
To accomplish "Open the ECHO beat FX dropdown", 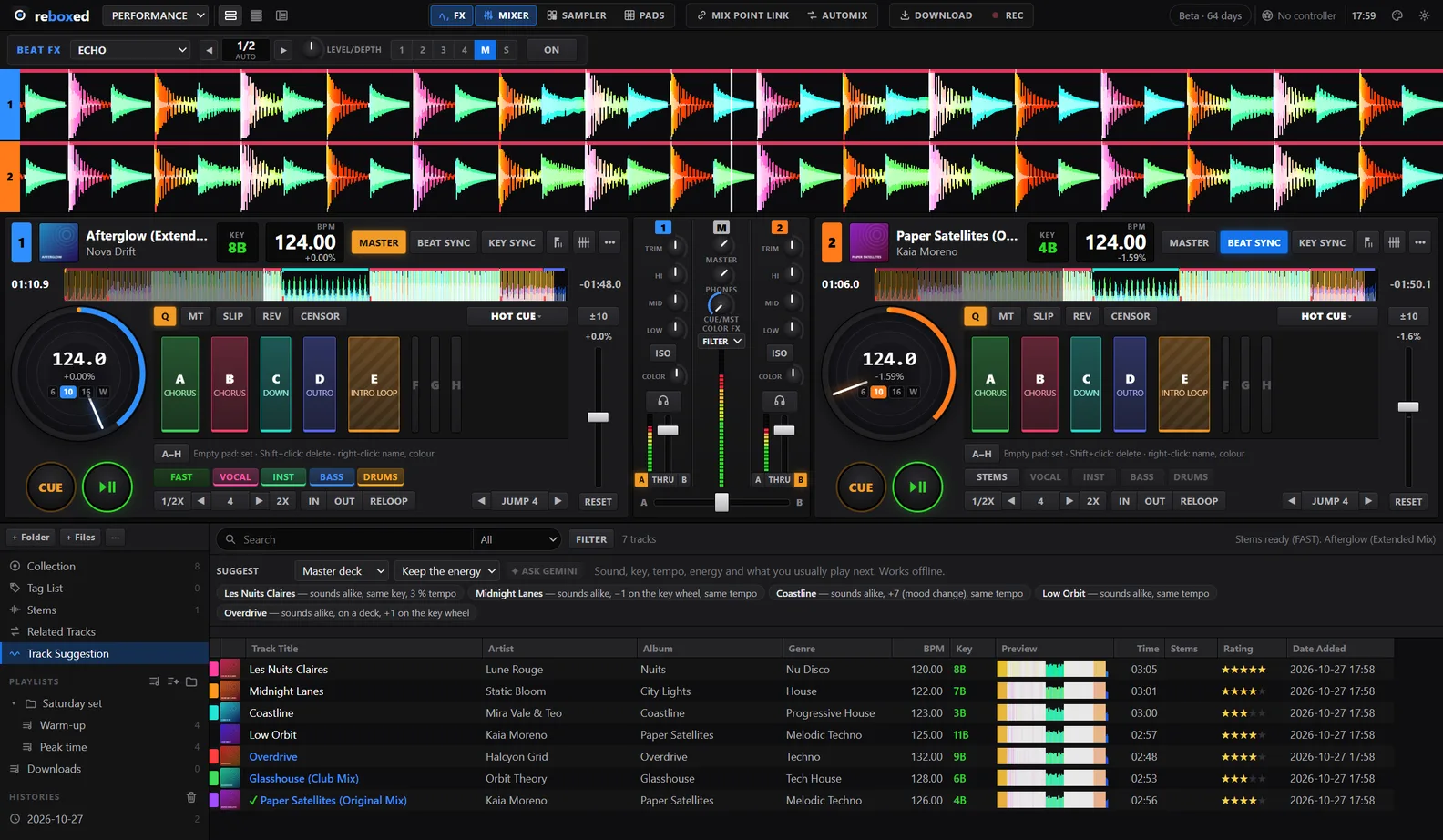I will [131, 50].
